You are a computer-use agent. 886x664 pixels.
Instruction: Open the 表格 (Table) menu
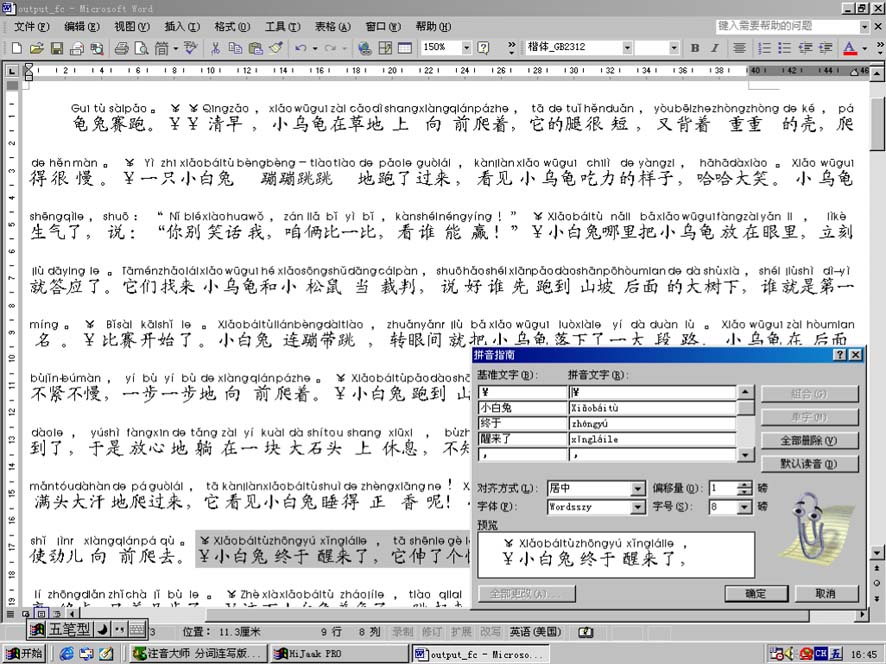coord(332,26)
